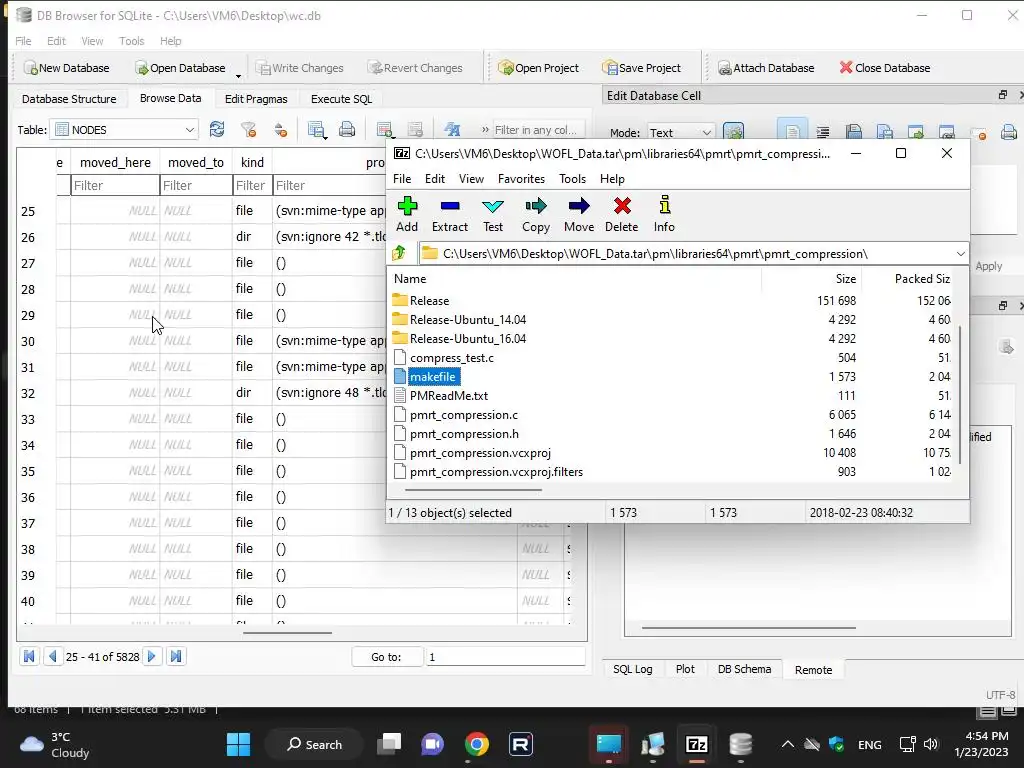Float the Edit Database Cell panel
Viewport: 1024px width, 768px height.
click(x=1002, y=95)
